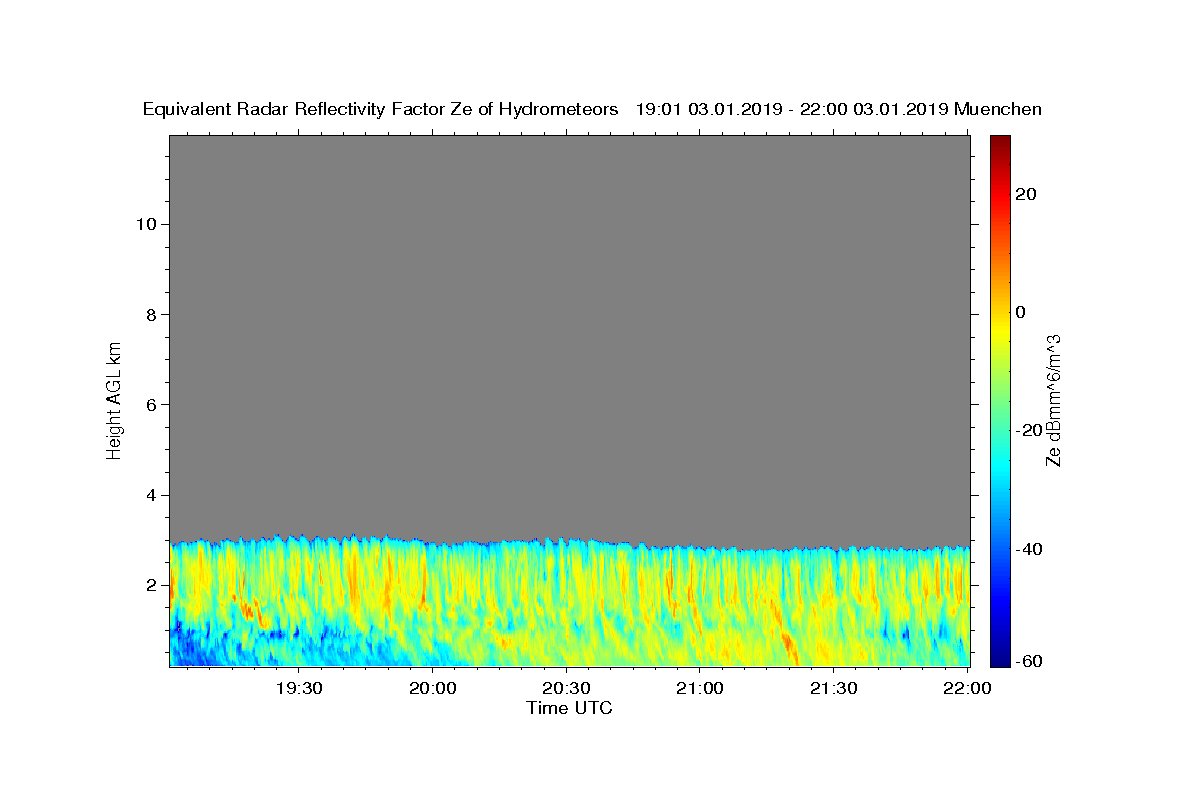Screen dimensions: 1200x800
Task: Click the '21:30' time tick label
Action: [x=833, y=688]
